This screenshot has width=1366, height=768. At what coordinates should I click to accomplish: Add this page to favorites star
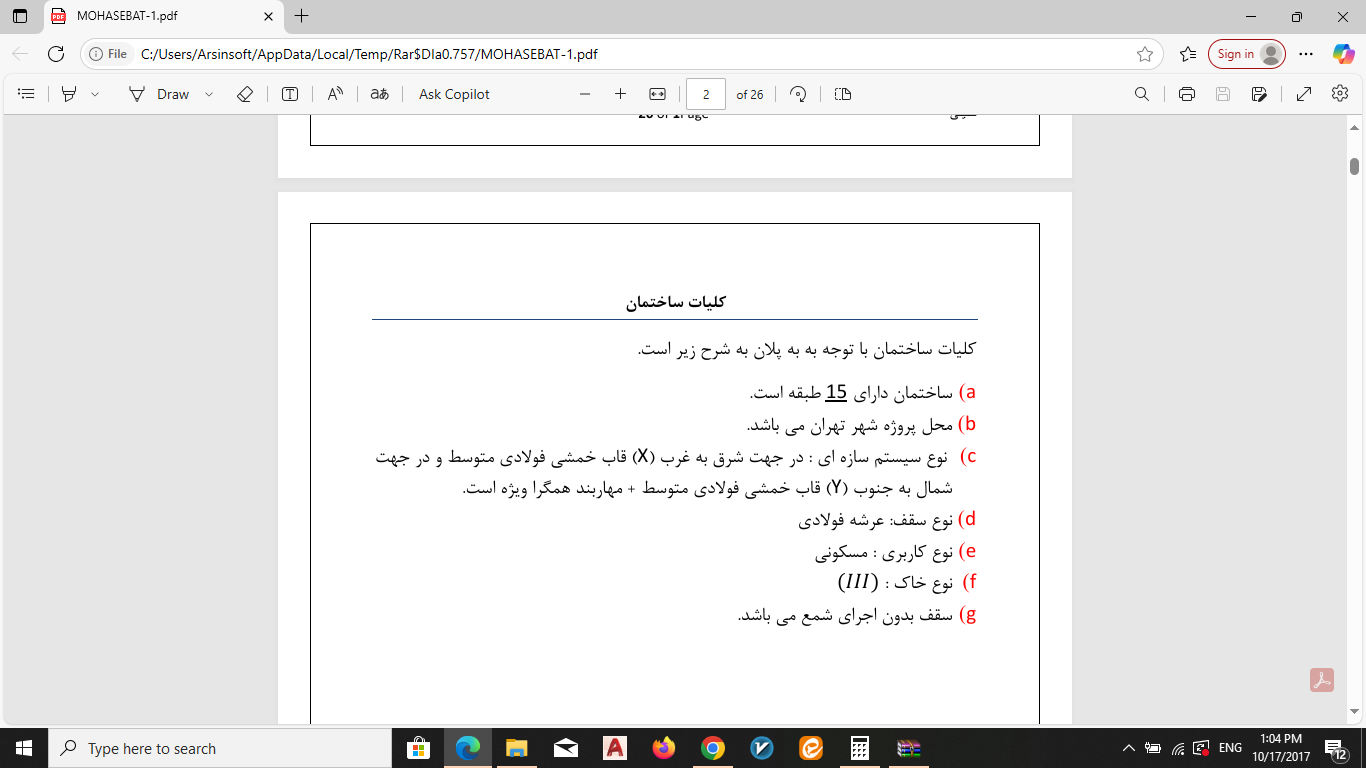pyautogui.click(x=1144, y=54)
